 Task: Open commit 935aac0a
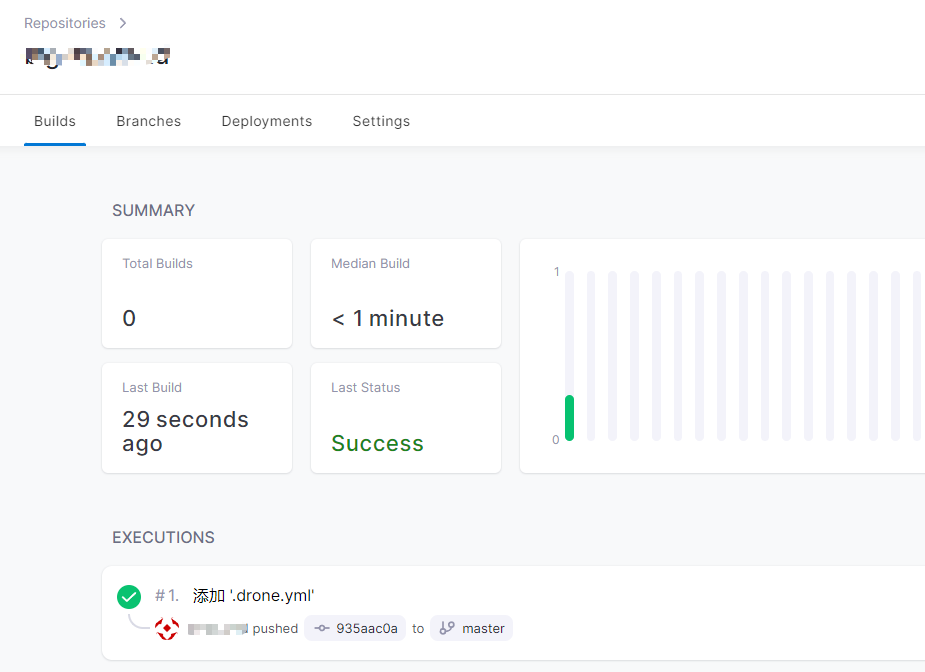[x=355, y=628]
